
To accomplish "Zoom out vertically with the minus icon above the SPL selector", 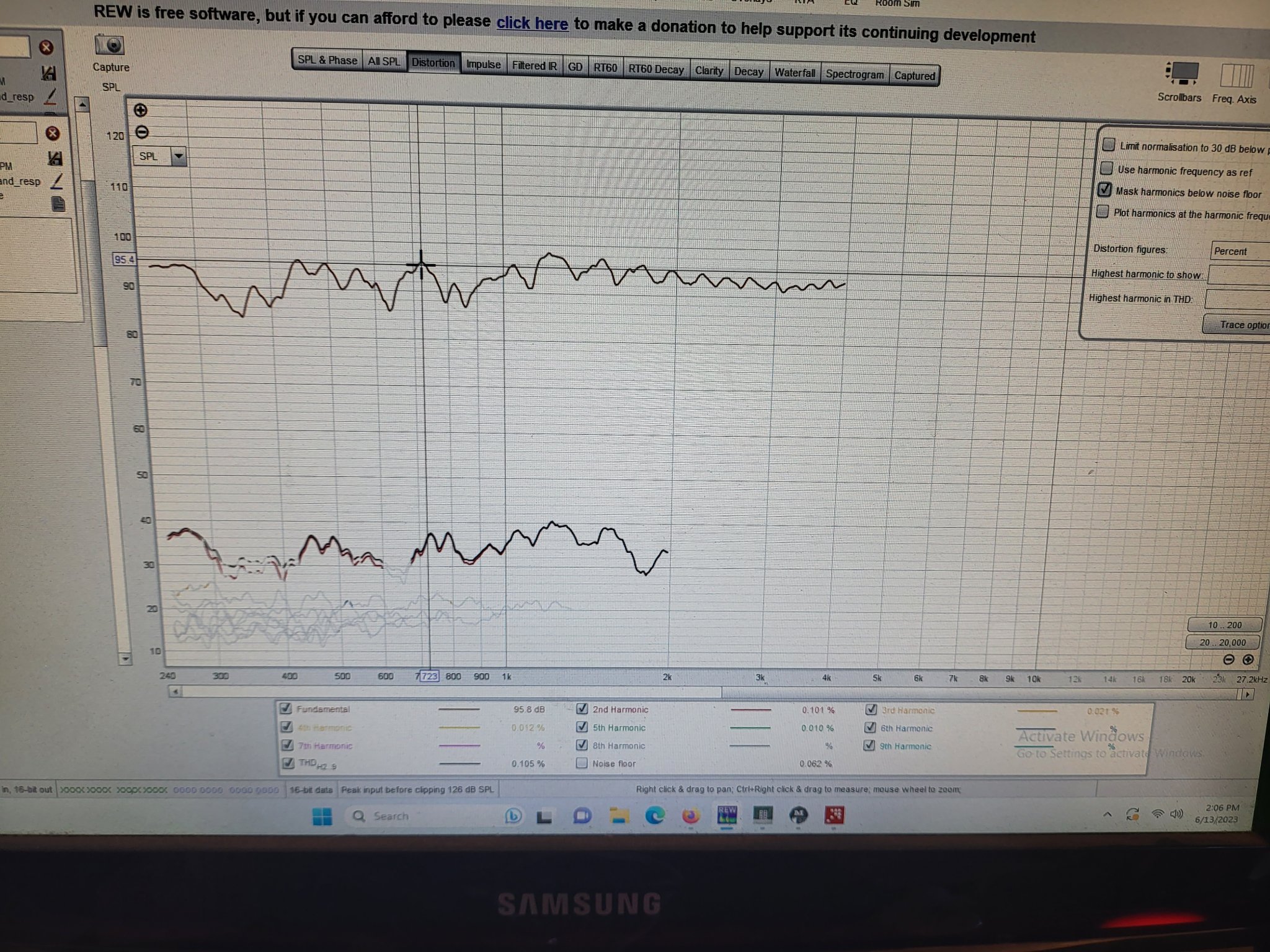I will click(141, 132).
